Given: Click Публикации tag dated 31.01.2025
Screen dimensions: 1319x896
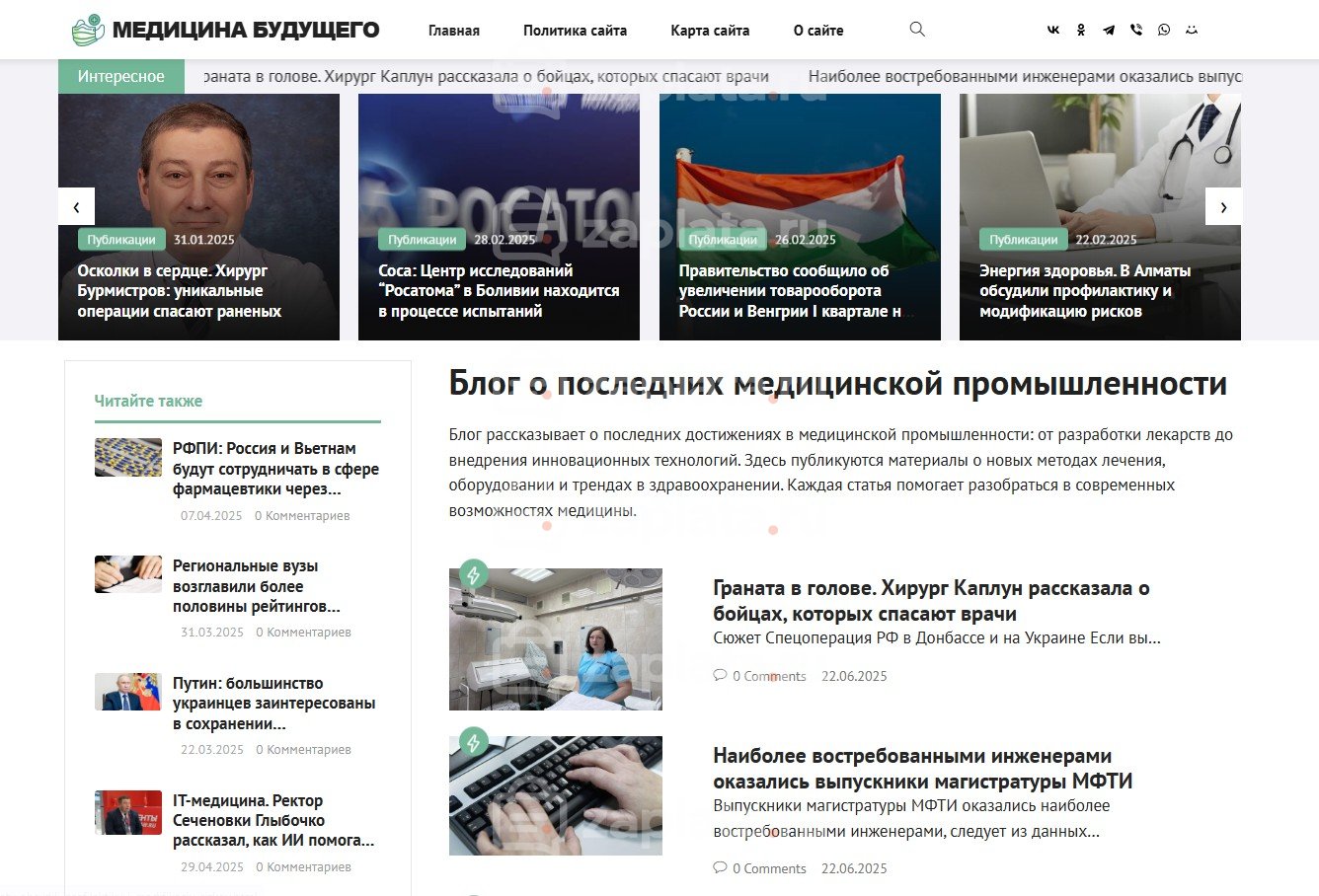Looking at the screenshot, I should pyautogui.click(x=121, y=240).
